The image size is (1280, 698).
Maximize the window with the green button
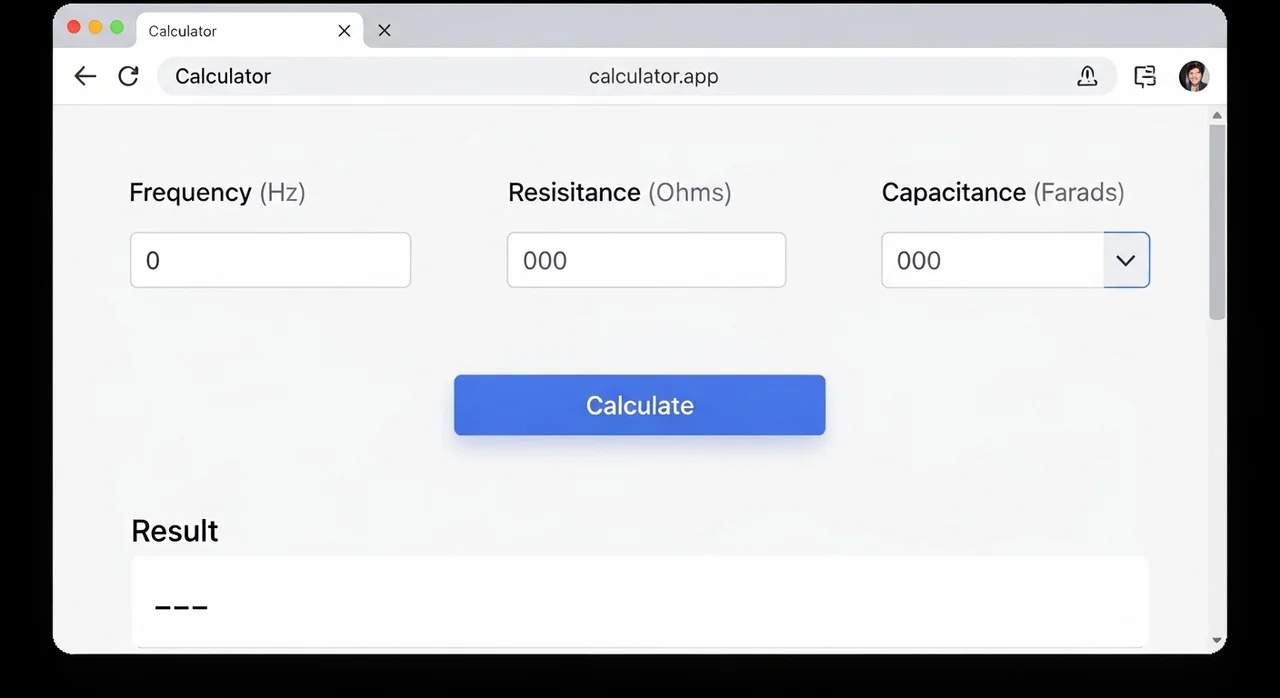point(116,28)
